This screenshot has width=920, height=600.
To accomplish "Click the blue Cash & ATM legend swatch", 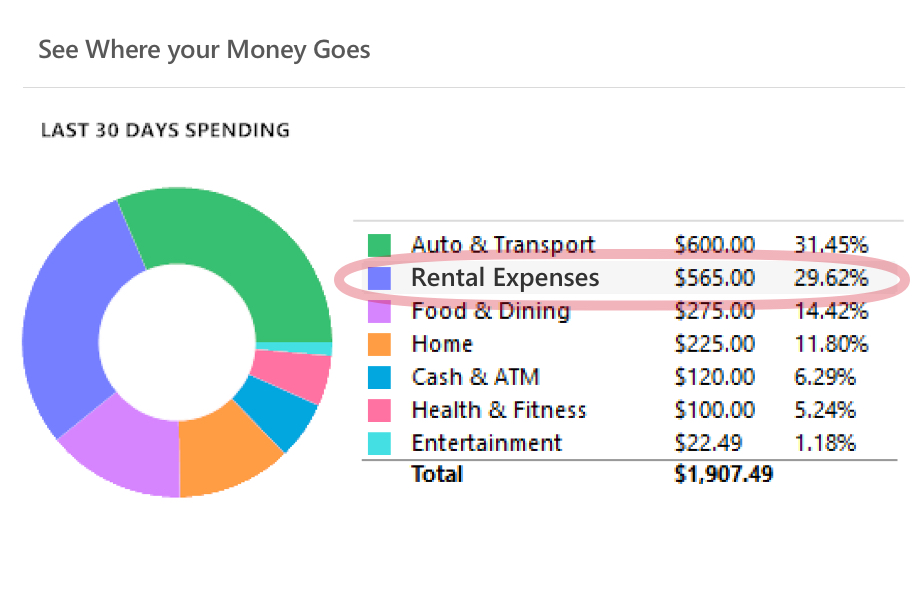I will point(379,377).
